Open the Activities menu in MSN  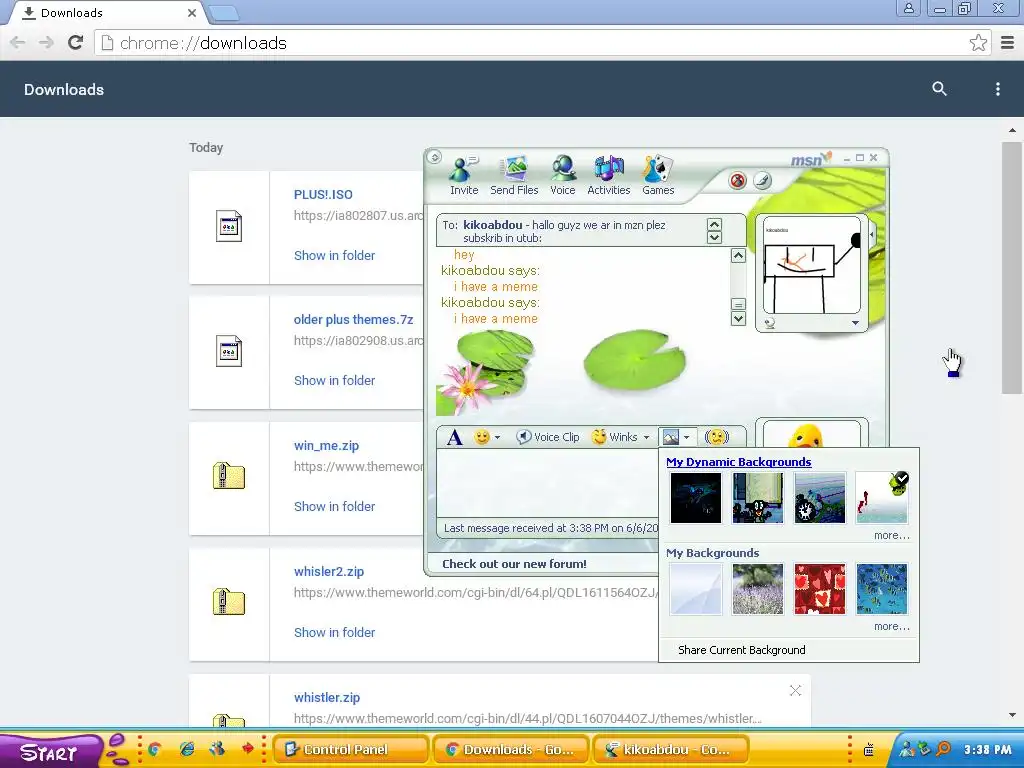click(x=609, y=176)
